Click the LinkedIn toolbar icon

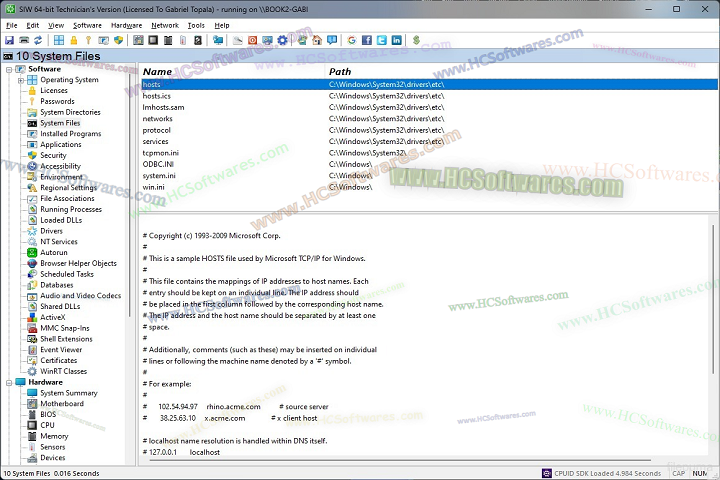click(x=396, y=40)
